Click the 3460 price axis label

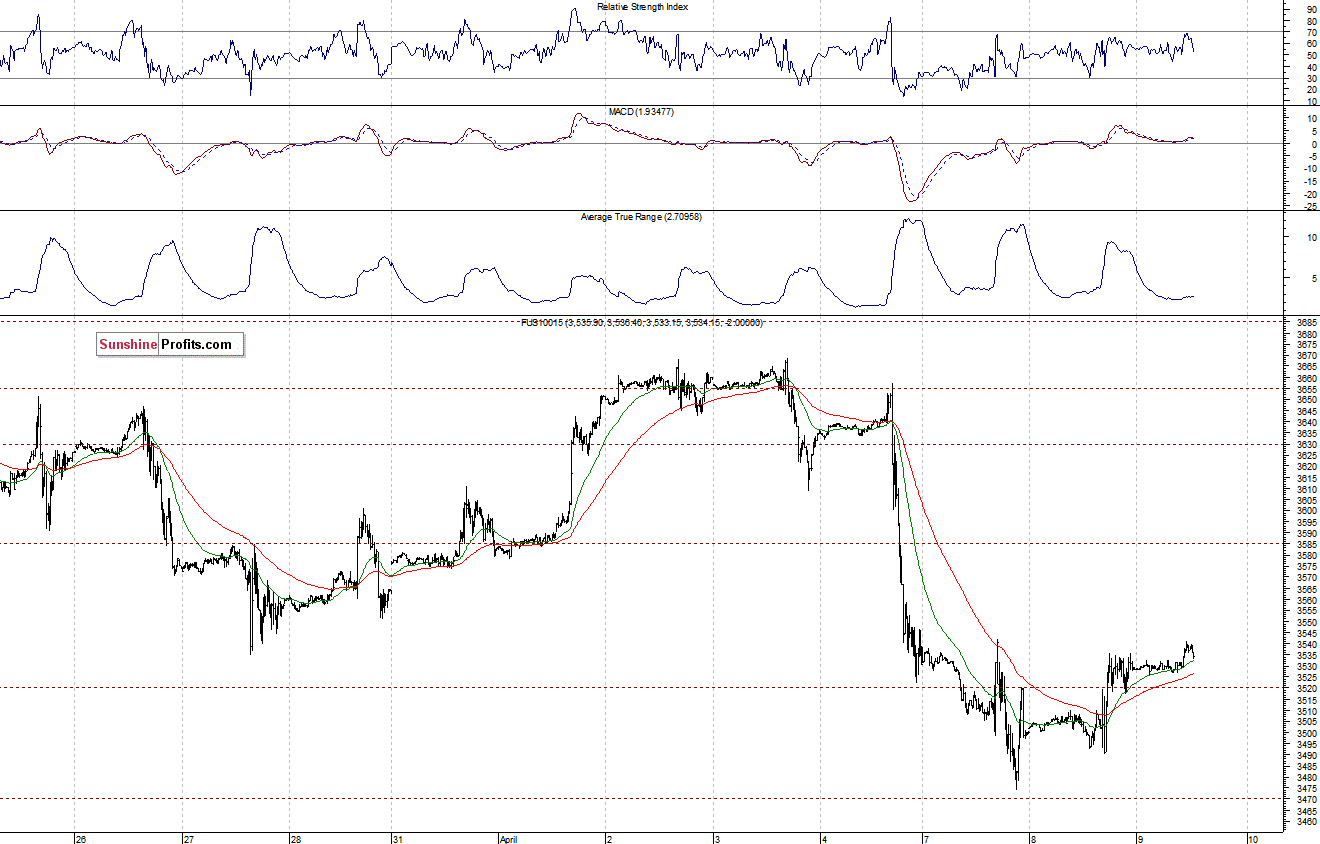point(1305,821)
